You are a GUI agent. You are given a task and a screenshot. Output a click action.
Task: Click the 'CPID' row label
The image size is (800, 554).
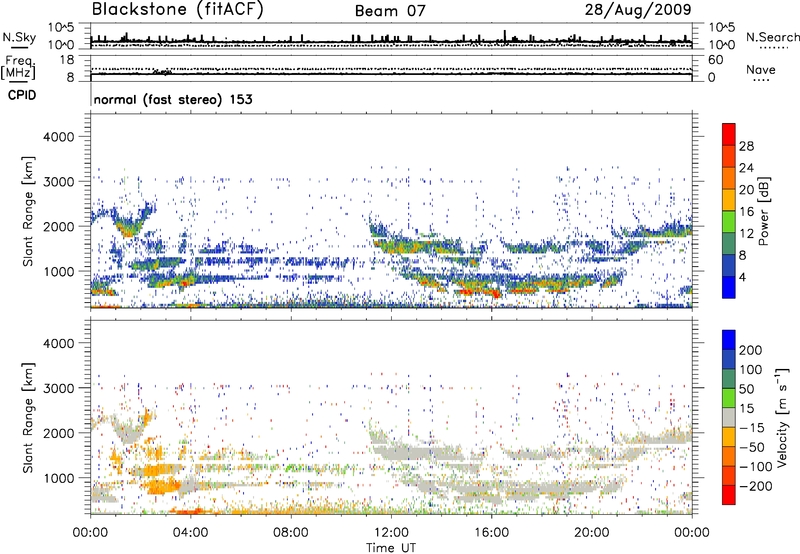(22, 95)
